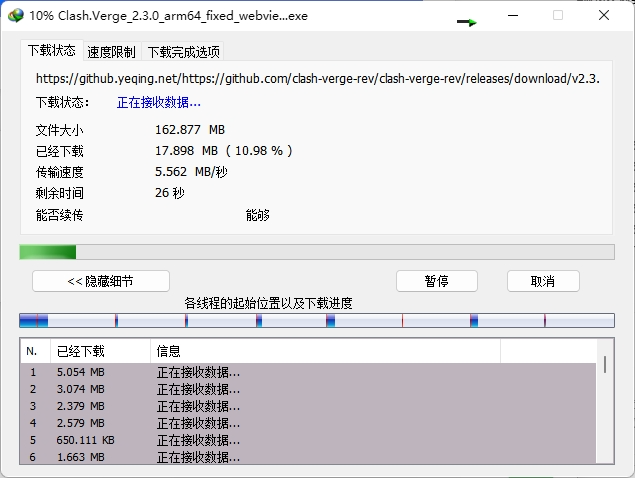Collapse details with the <<隐藏细节 button
Screen dimensions: 635x478
pyautogui.click(x=101, y=281)
